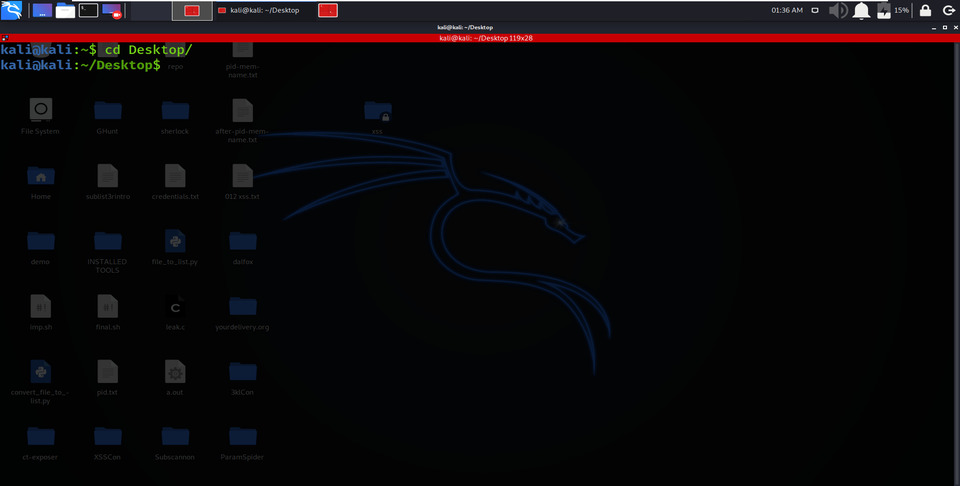Maximize the terminal window
Viewport: 960px width, 486px height.
tap(943, 28)
